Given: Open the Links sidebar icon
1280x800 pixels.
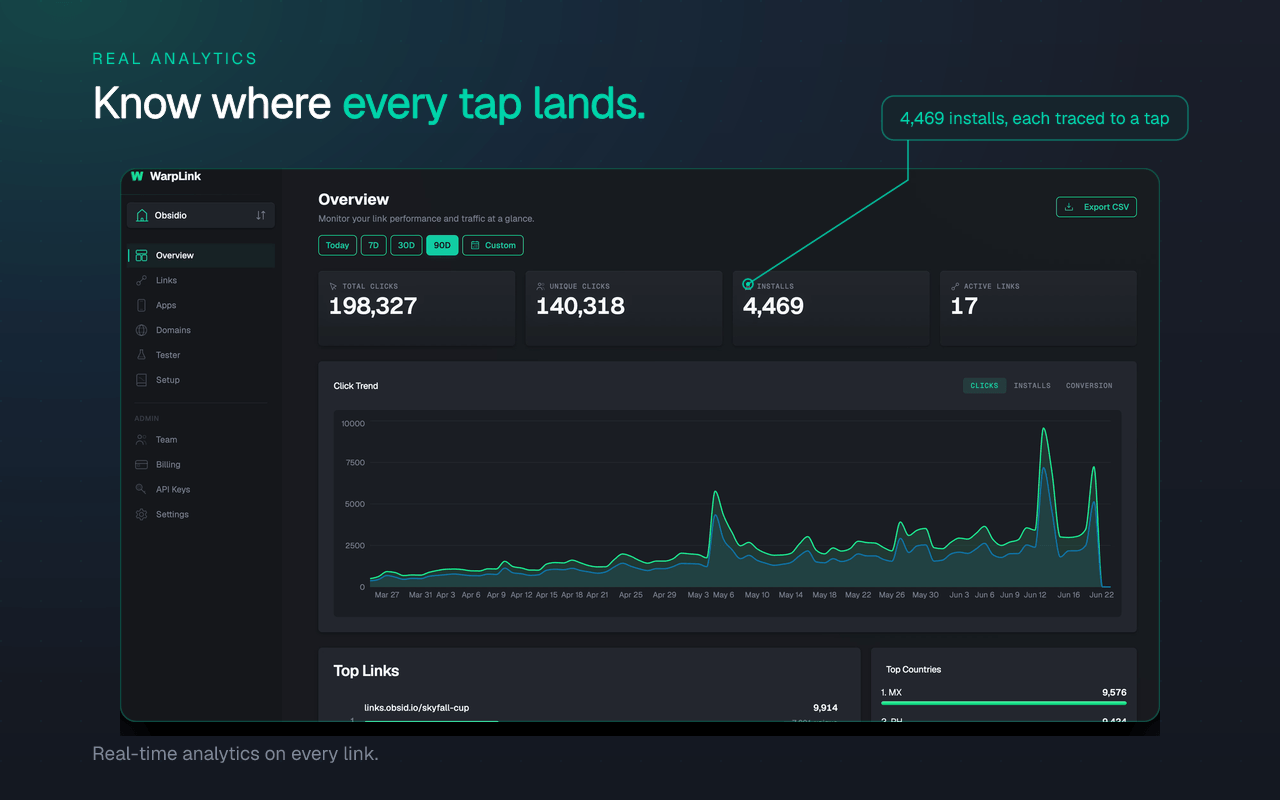Looking at the screenshot, I should pyautogui.click(x=141, y=280).
